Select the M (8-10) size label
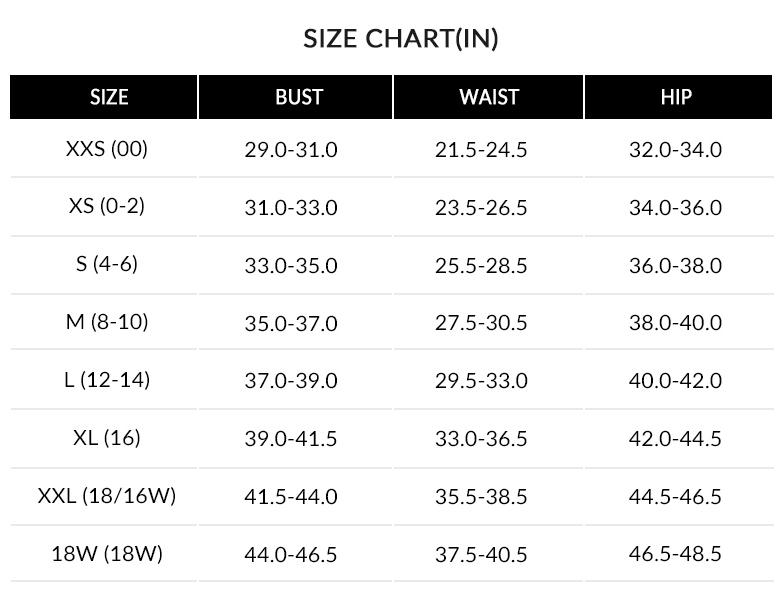This screenshot has width=784, height=600. 107,322
